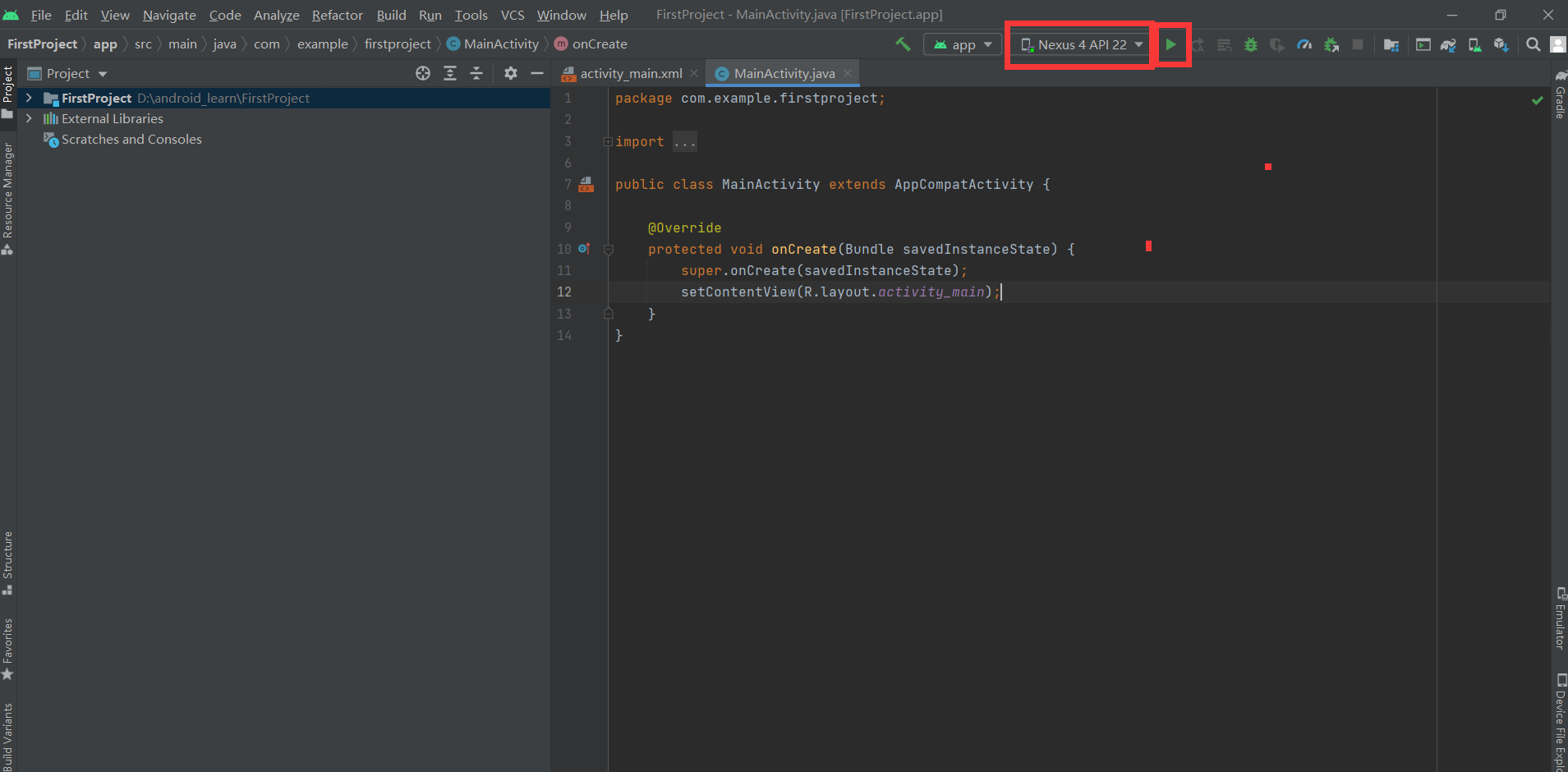Screen dimensions: 1568x772
Task: Click the Stop square icon
Action: pyautogui.click(x=1358, y=44)
